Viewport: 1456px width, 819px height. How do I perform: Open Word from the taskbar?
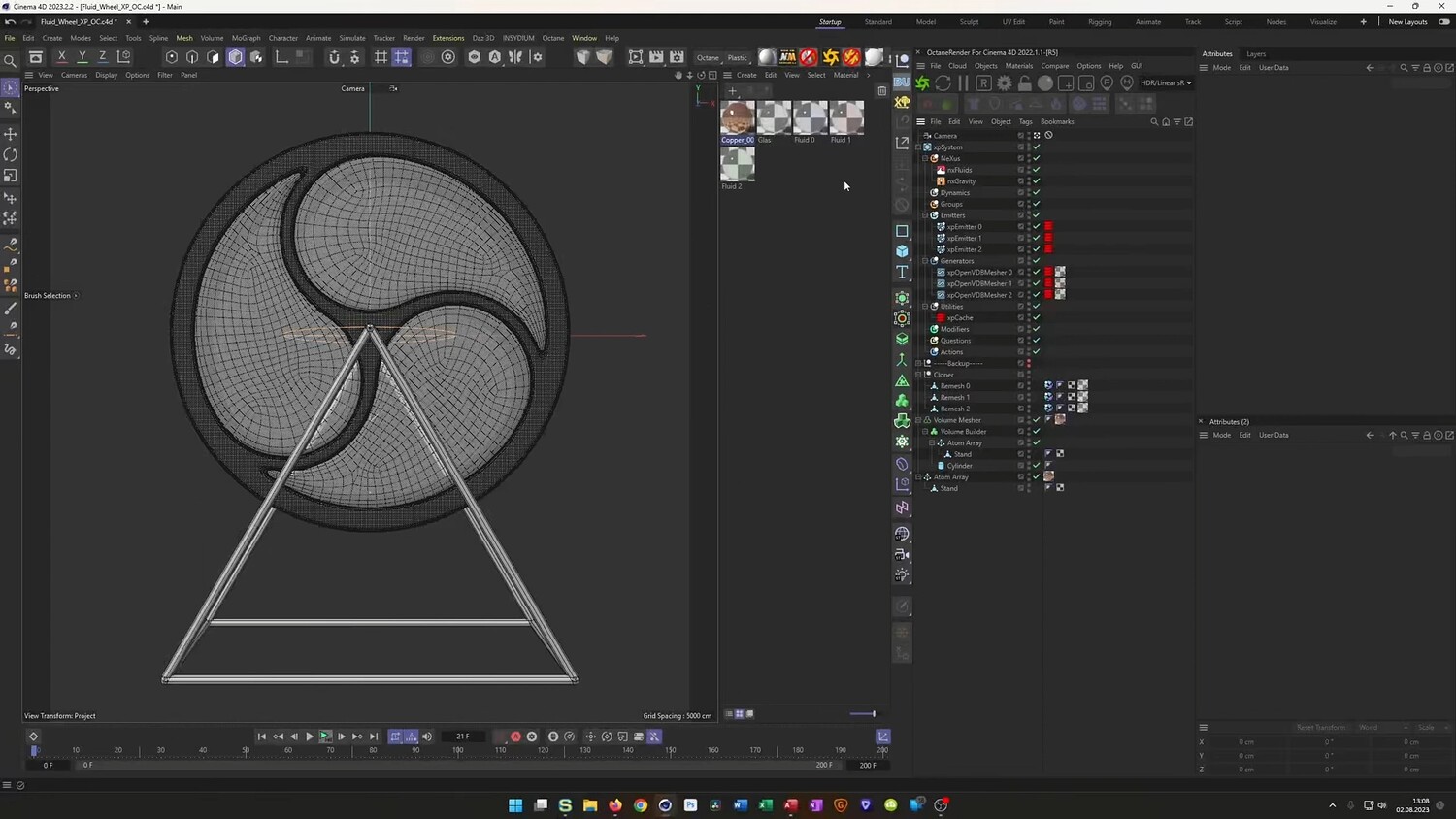741,804
